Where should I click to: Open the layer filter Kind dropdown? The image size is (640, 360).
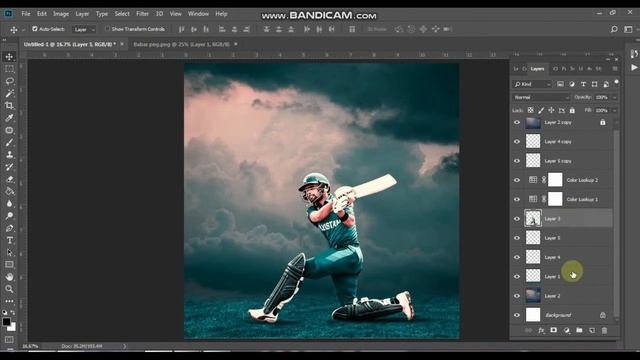click(x=532, y=84)
